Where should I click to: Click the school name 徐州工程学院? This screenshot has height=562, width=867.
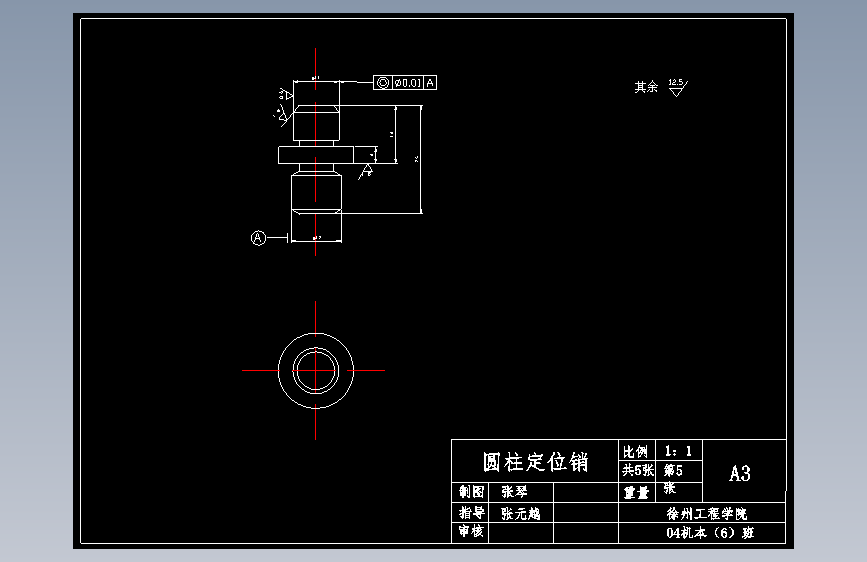706,514
